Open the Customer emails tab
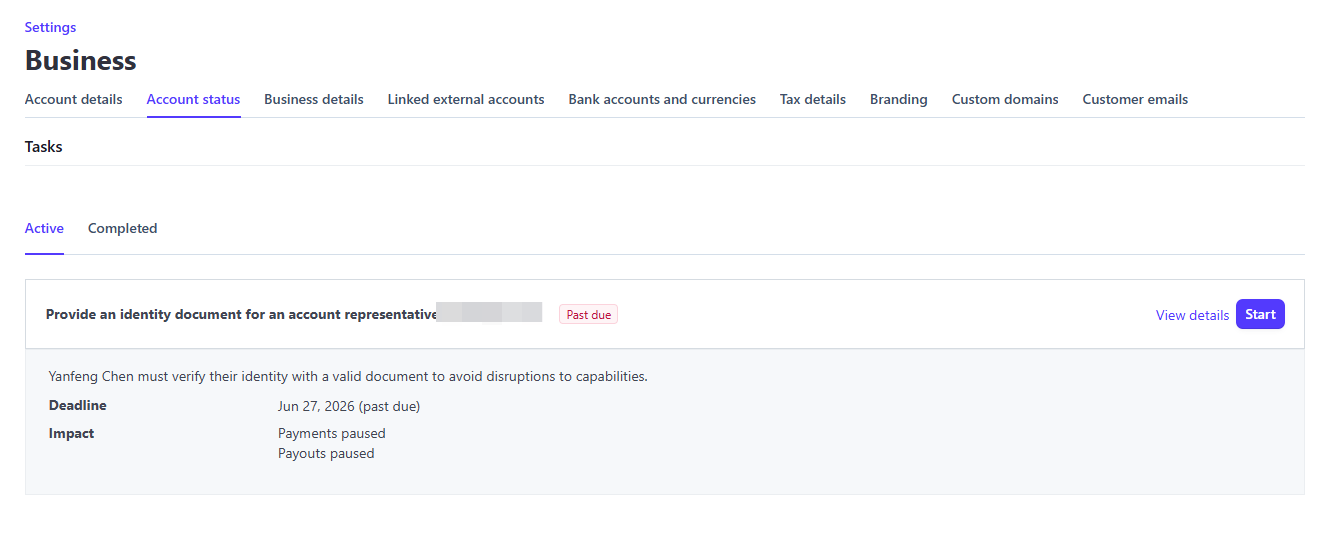1340x553 pixels. click(x=1135, y=99)
